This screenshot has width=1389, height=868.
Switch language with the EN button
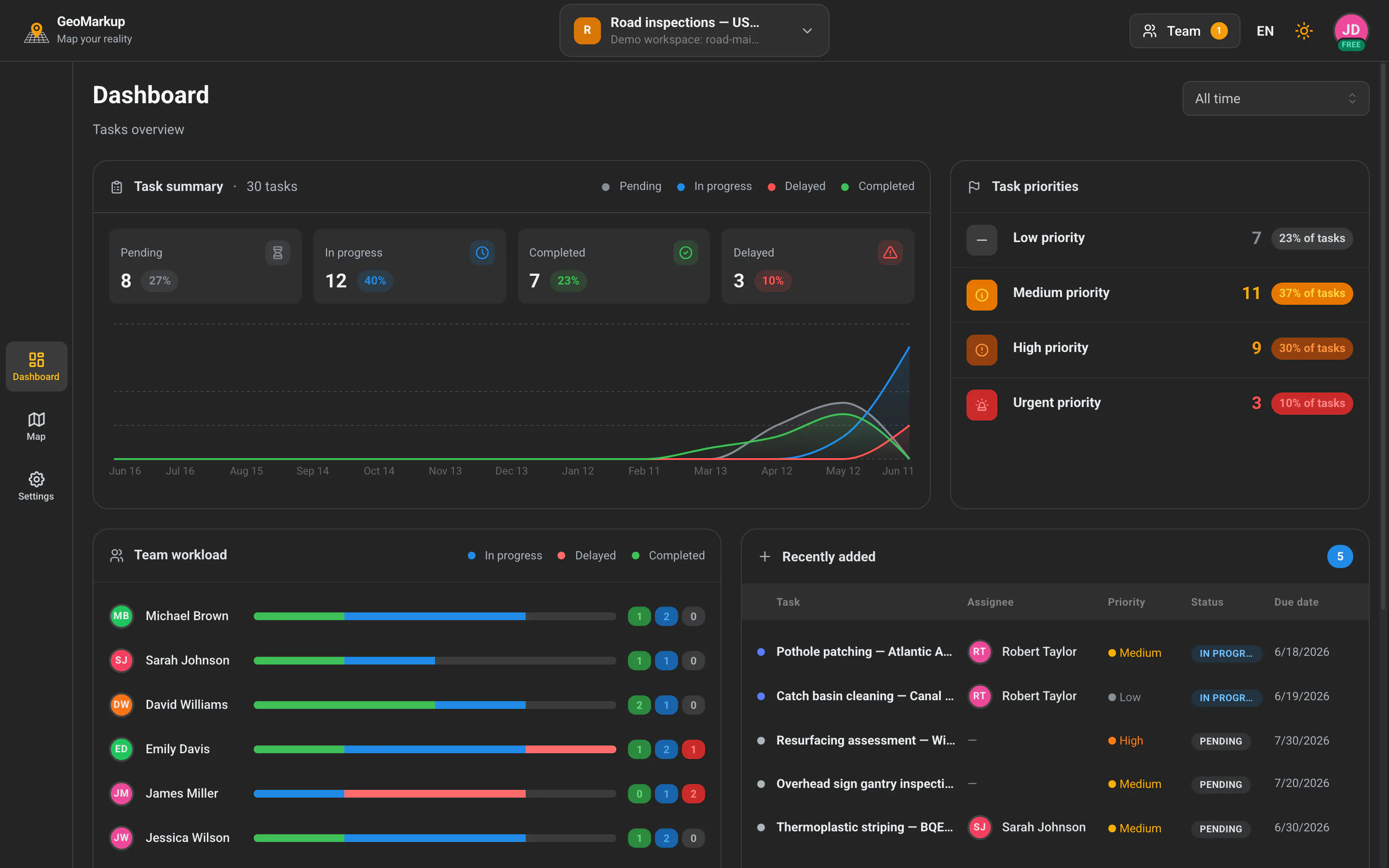[1265, 31]
